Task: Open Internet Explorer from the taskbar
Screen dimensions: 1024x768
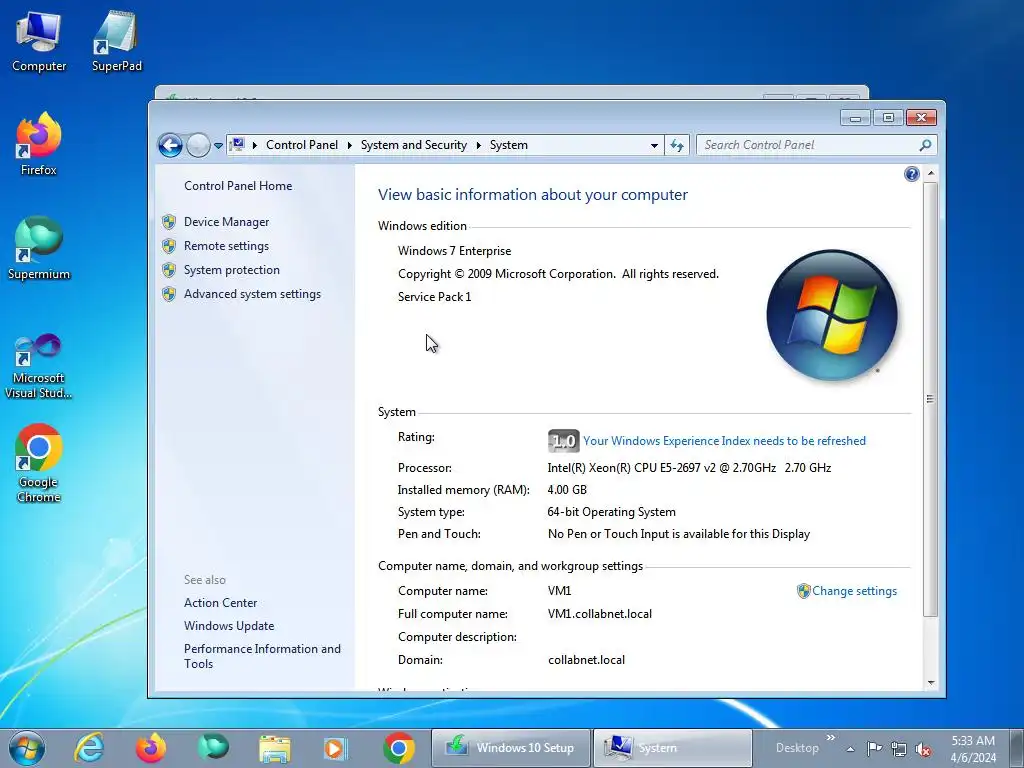Action: click(89, 748)
